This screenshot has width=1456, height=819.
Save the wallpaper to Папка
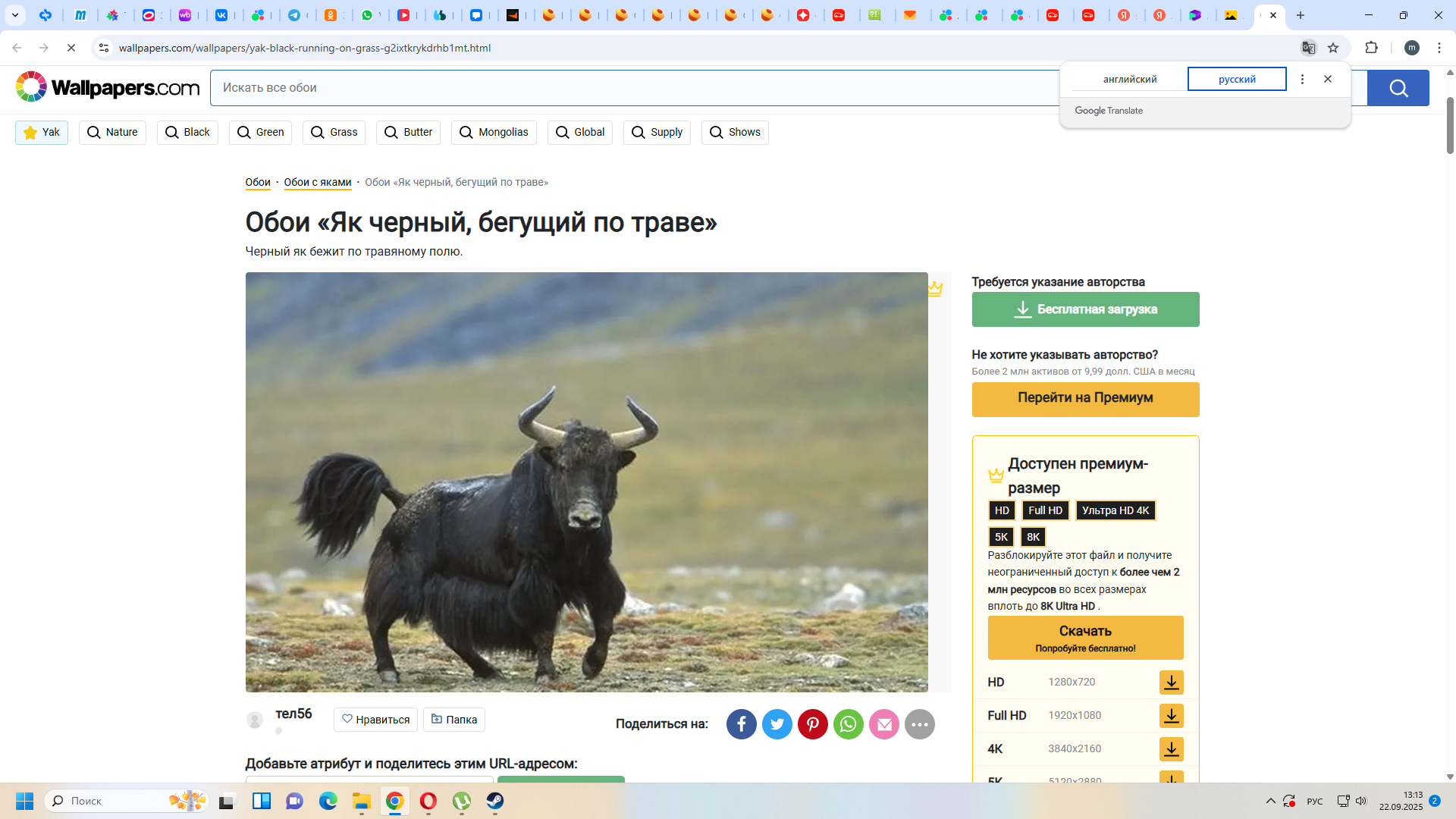(x=453, y=720)
